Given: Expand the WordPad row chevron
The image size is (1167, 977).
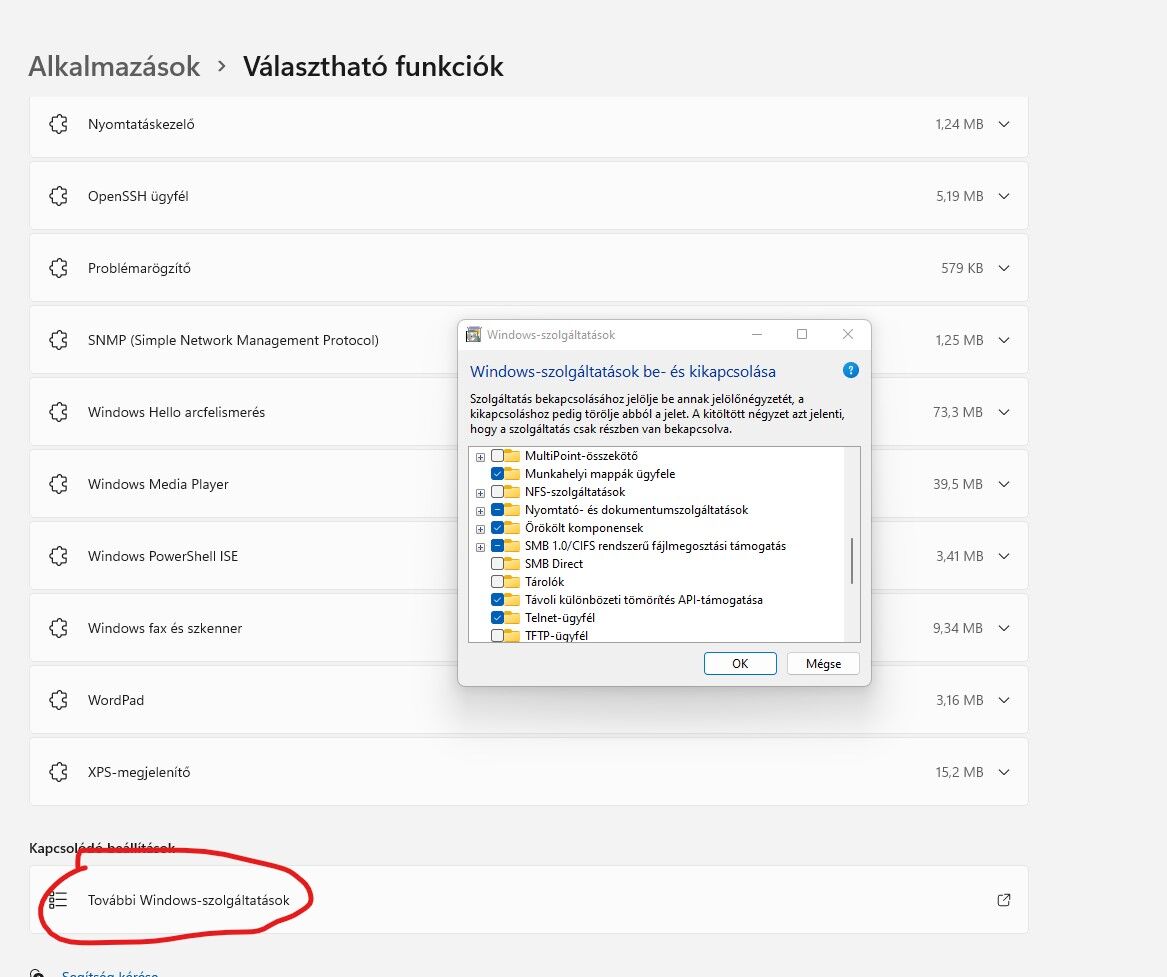Looking at the screenshot, I should coord(1003,700).
